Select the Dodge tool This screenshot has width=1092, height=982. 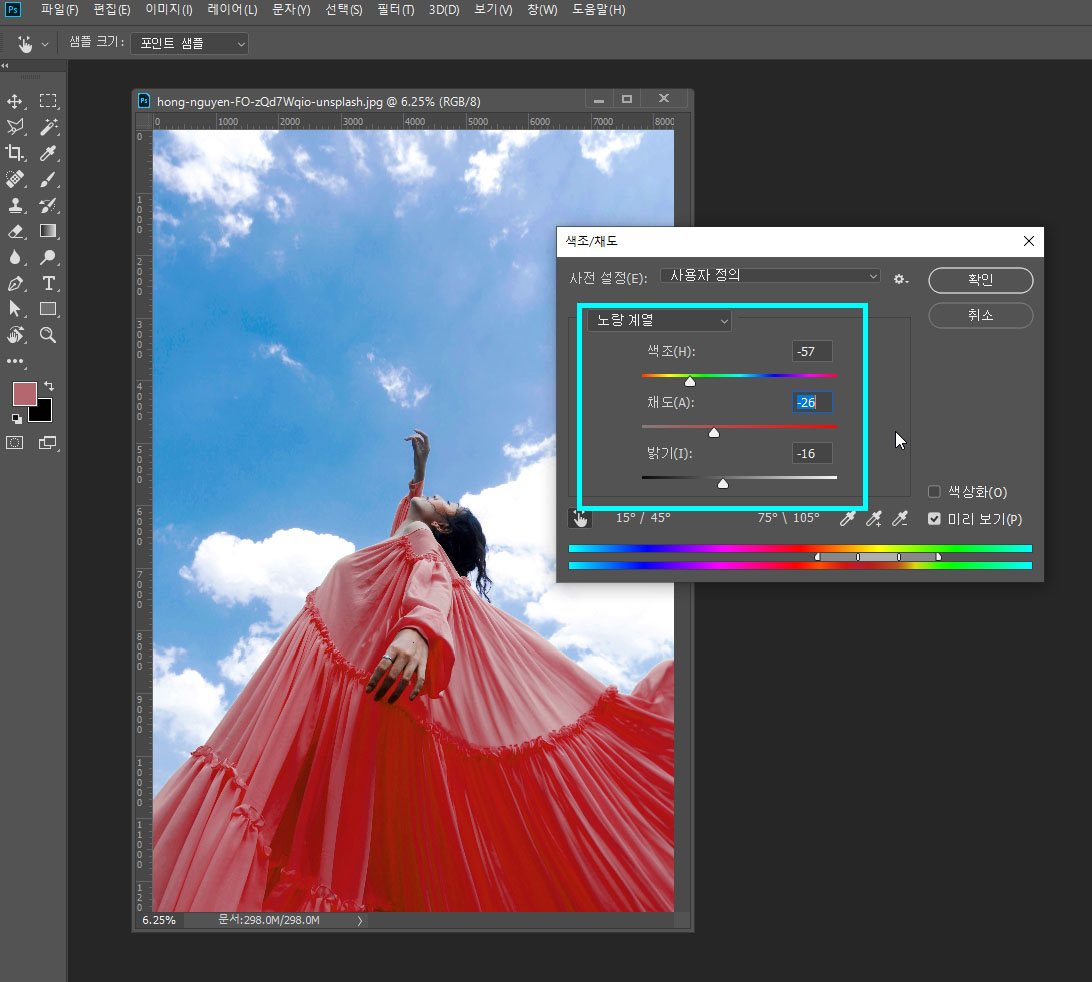coord(48,257)
